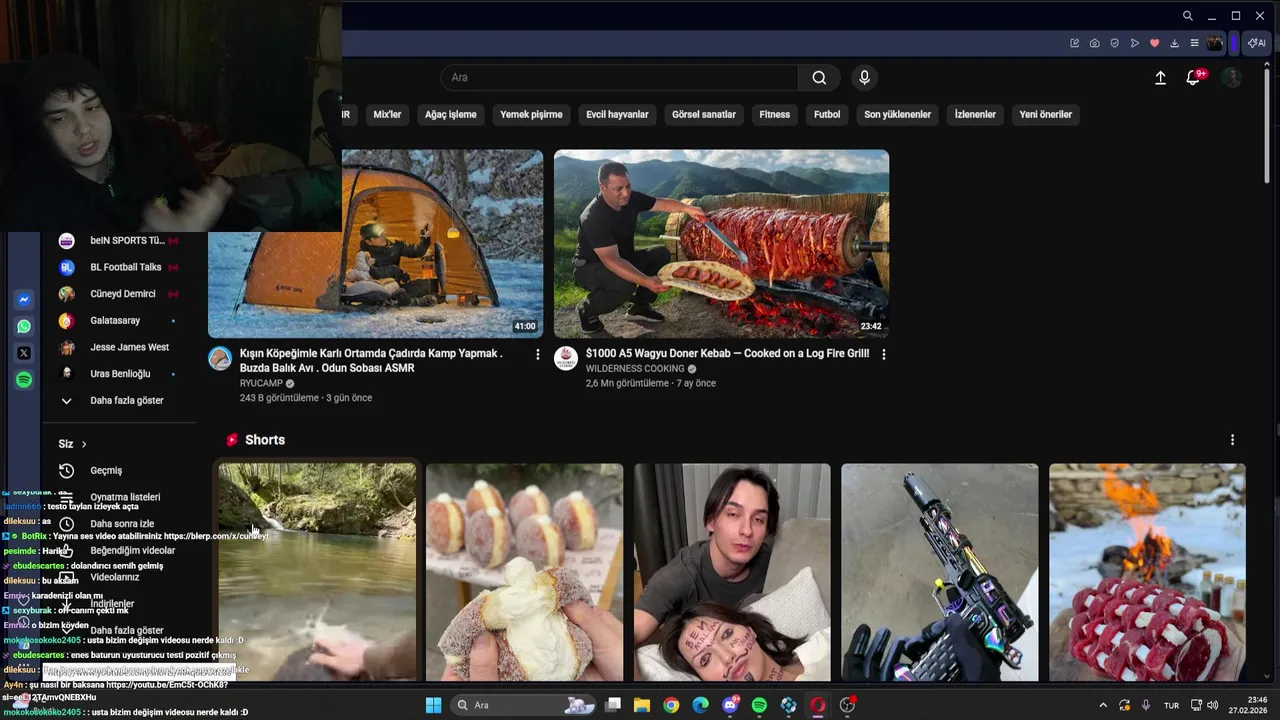Click Opera tab search magnifier in title bar

pyautogui.click(x=1187, y=16)
